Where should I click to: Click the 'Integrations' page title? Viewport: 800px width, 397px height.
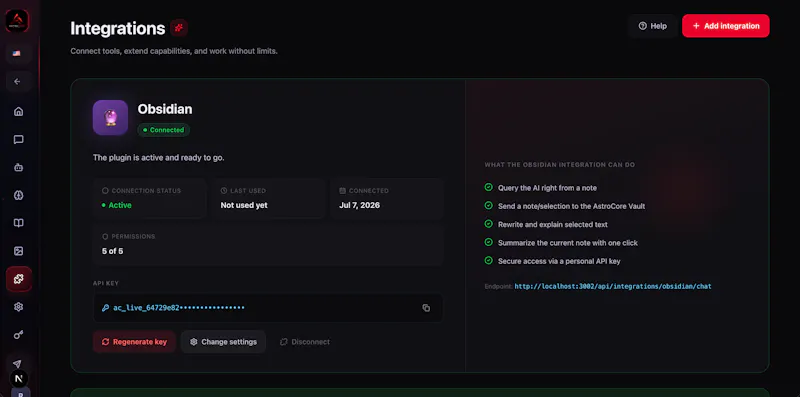(118, 29)
